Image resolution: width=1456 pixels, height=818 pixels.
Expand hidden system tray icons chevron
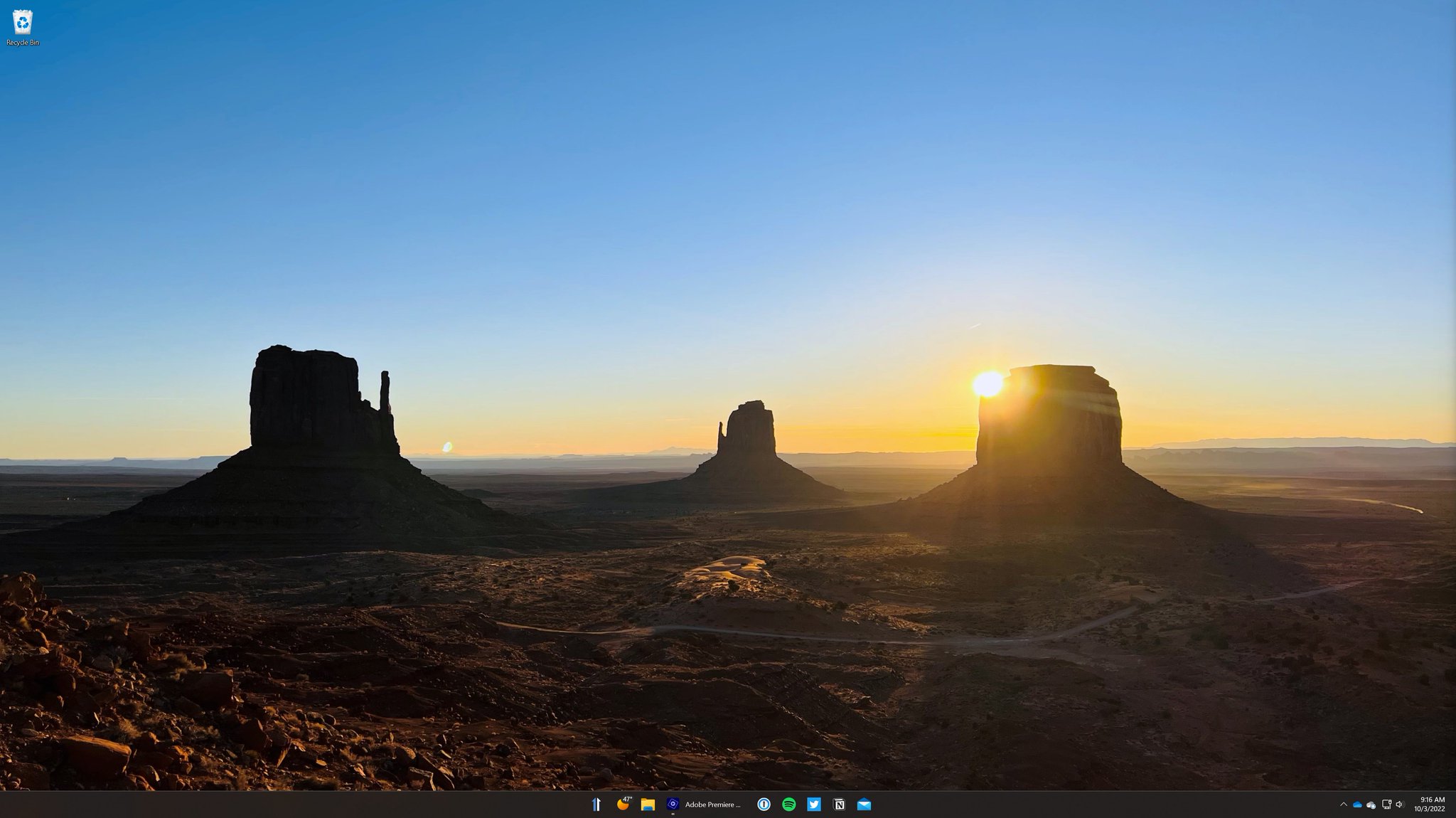pos(1343,804)
